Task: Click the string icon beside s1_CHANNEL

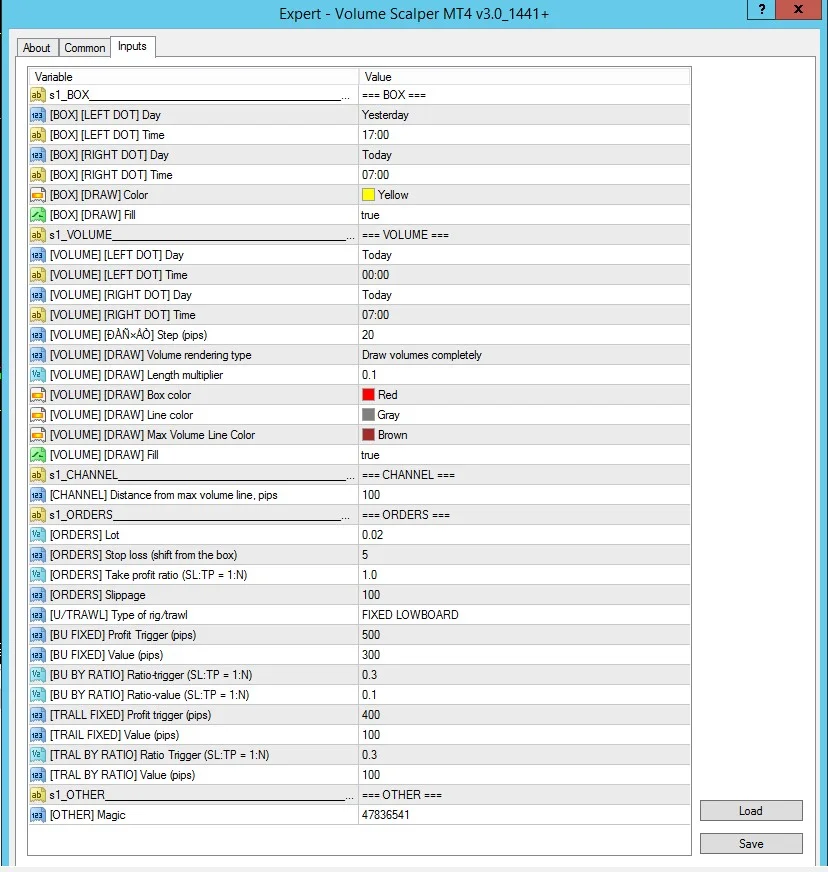Action: 37,475
